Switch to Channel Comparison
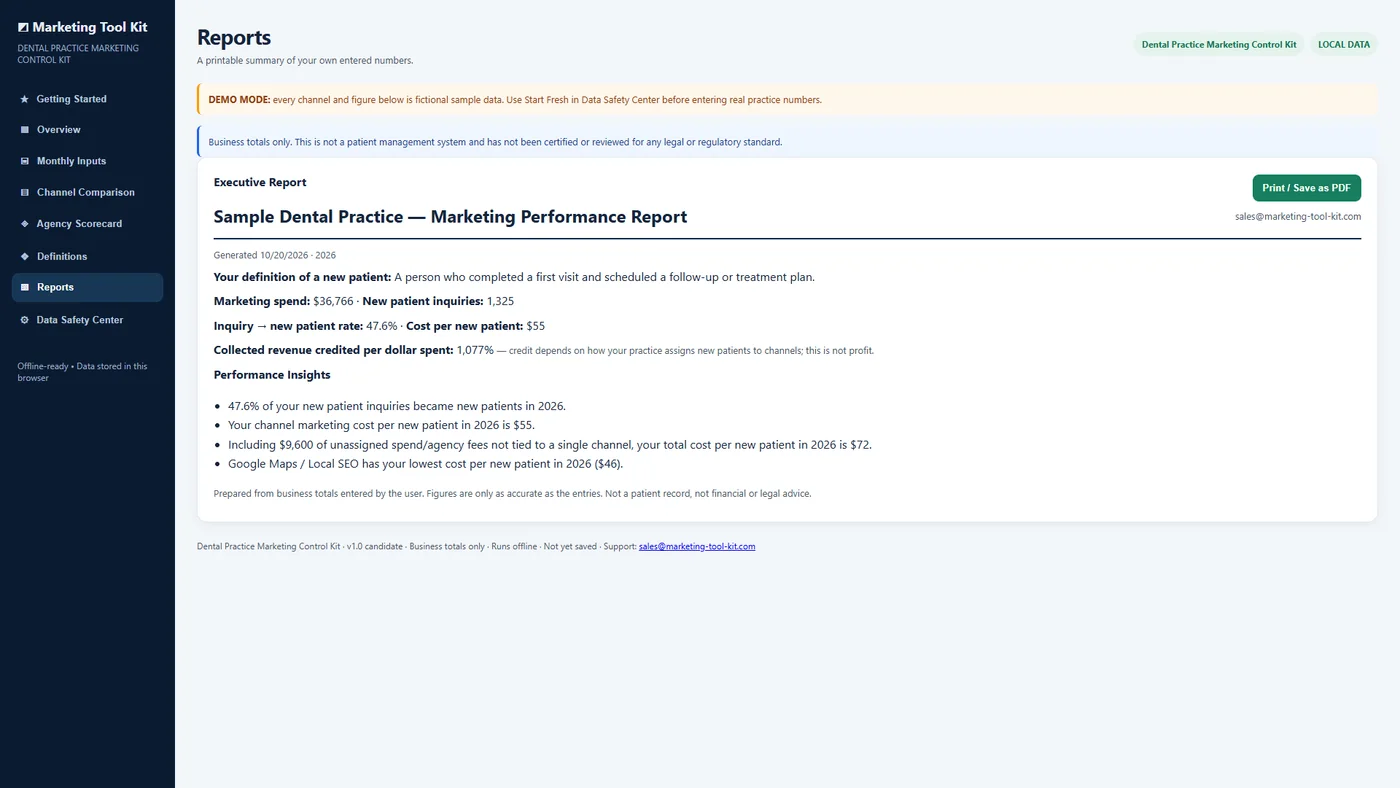The image size is (1400, 788). [87, 192]
